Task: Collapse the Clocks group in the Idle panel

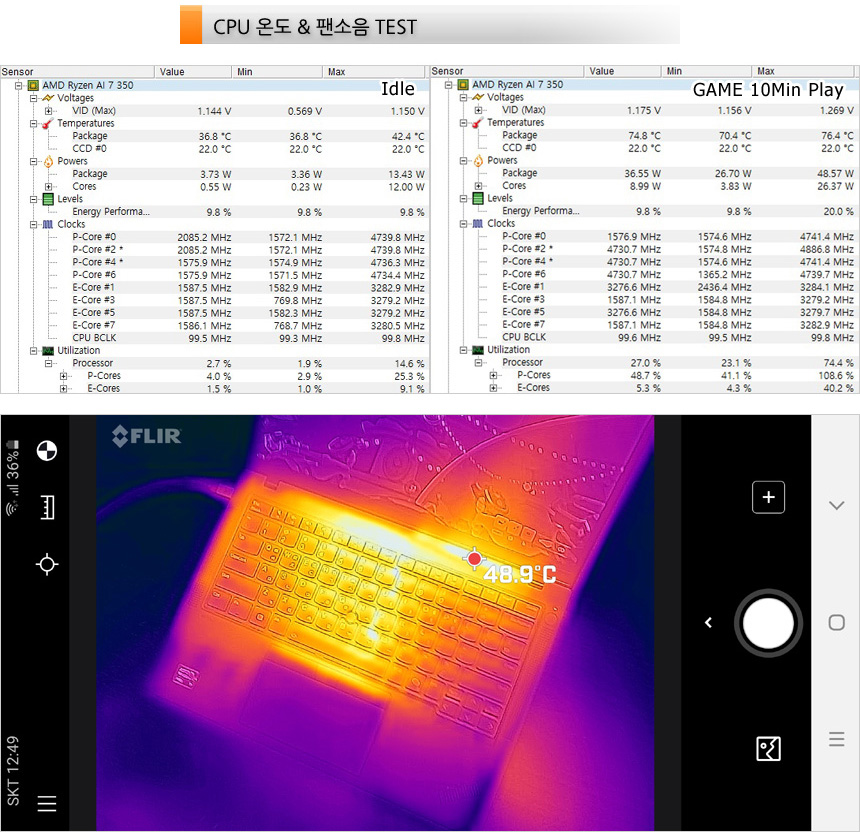Action: pos(33,225)
